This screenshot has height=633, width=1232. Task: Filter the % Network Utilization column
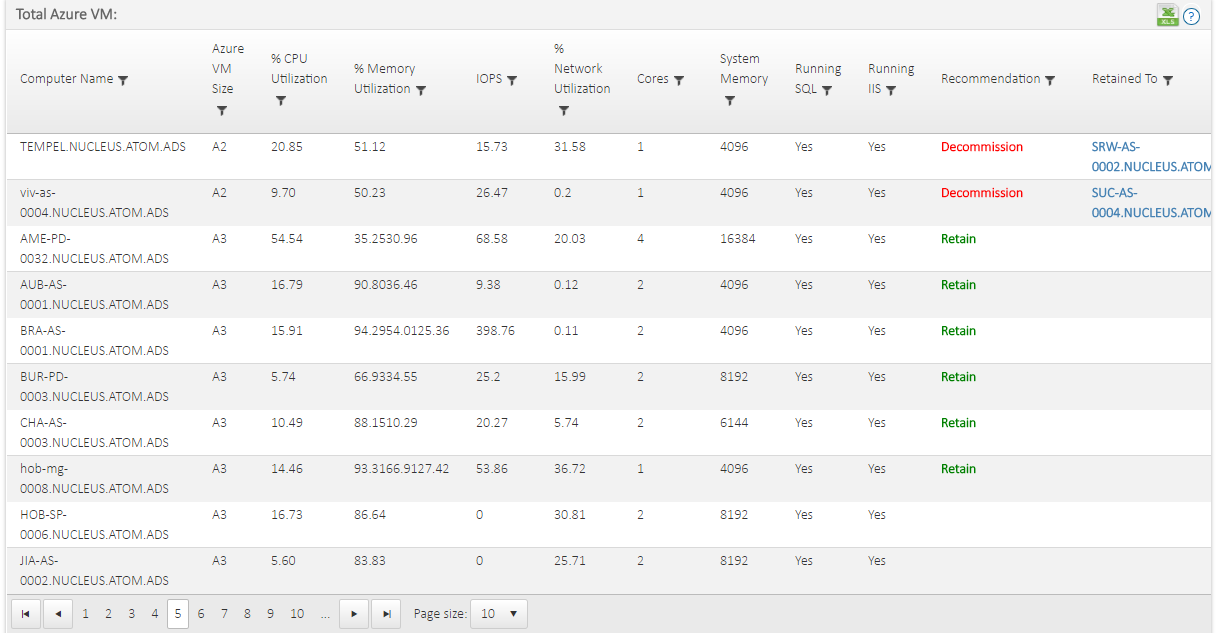[x=564, y=111]
